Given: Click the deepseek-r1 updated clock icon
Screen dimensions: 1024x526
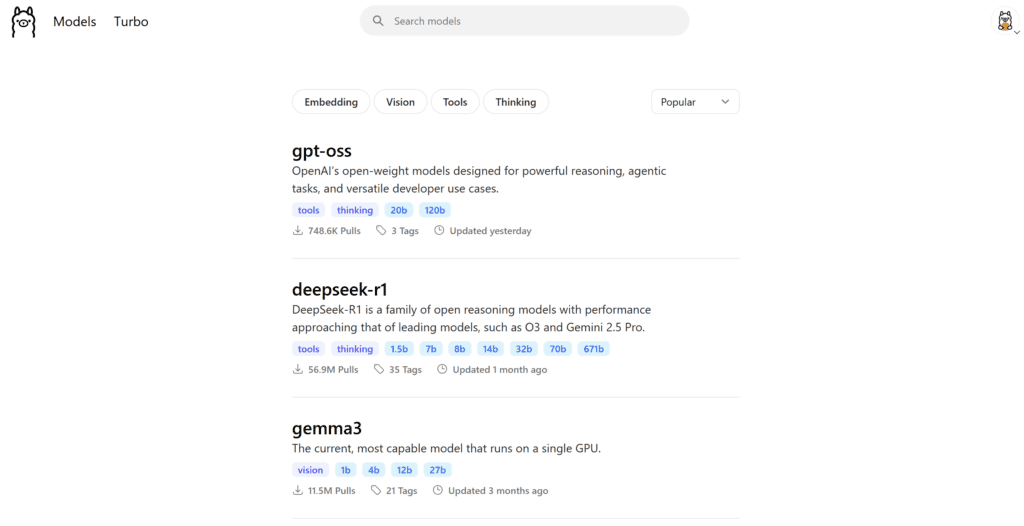Looking at the screenshot, I should (x=442, y=370).
